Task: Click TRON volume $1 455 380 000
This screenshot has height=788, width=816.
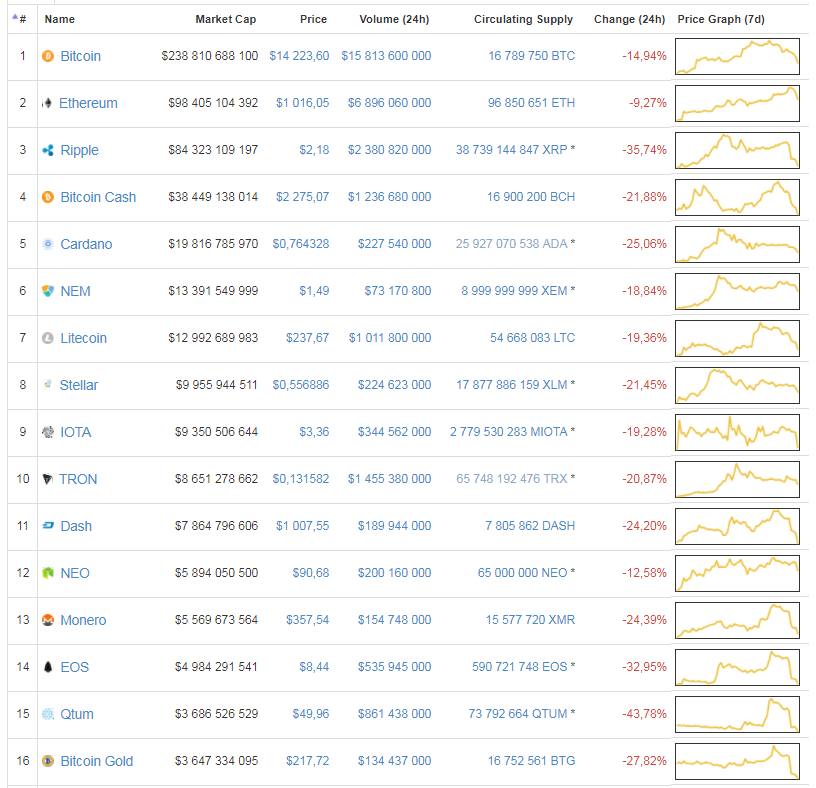Action: coord(389,479)
